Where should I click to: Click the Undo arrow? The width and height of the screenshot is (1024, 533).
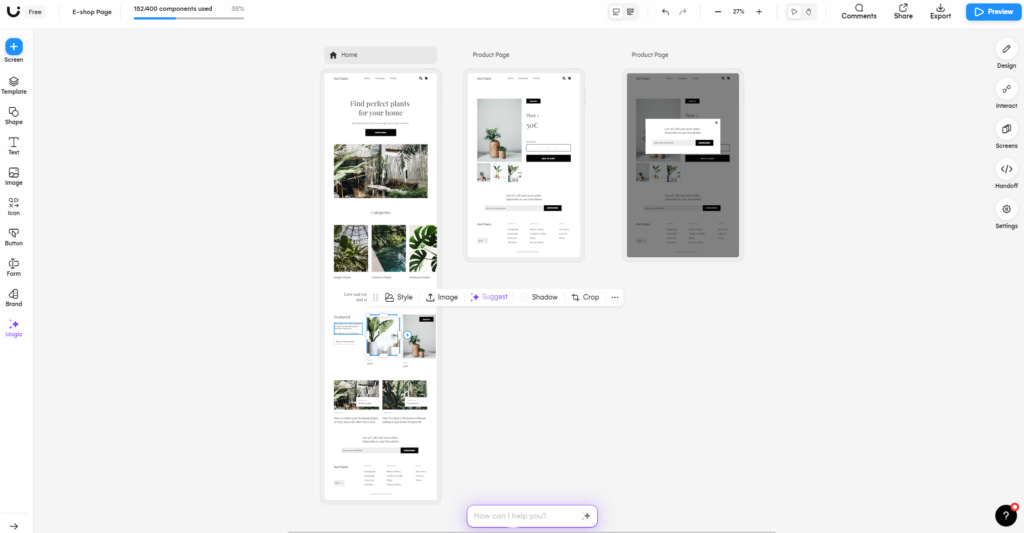[666, 12]
